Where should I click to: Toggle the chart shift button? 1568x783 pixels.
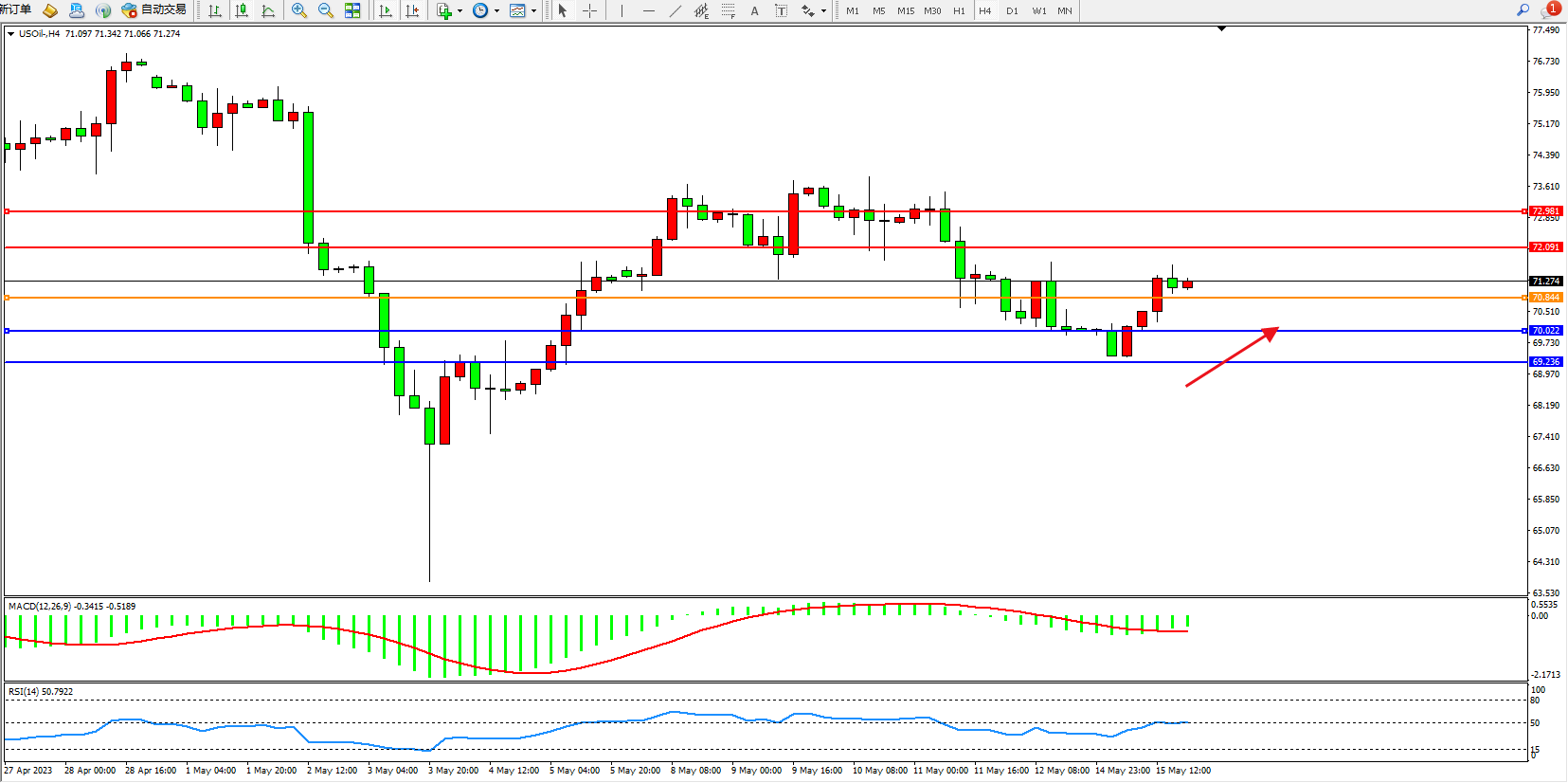(412, 10)
